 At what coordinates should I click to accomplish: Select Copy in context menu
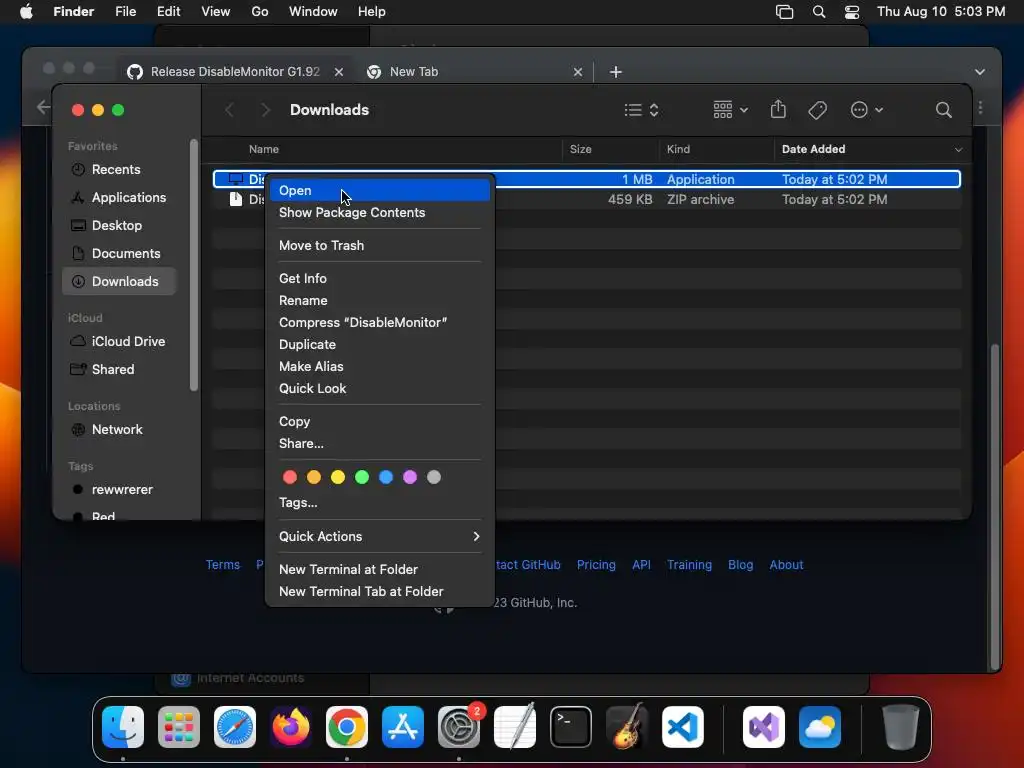click(379, 421)
